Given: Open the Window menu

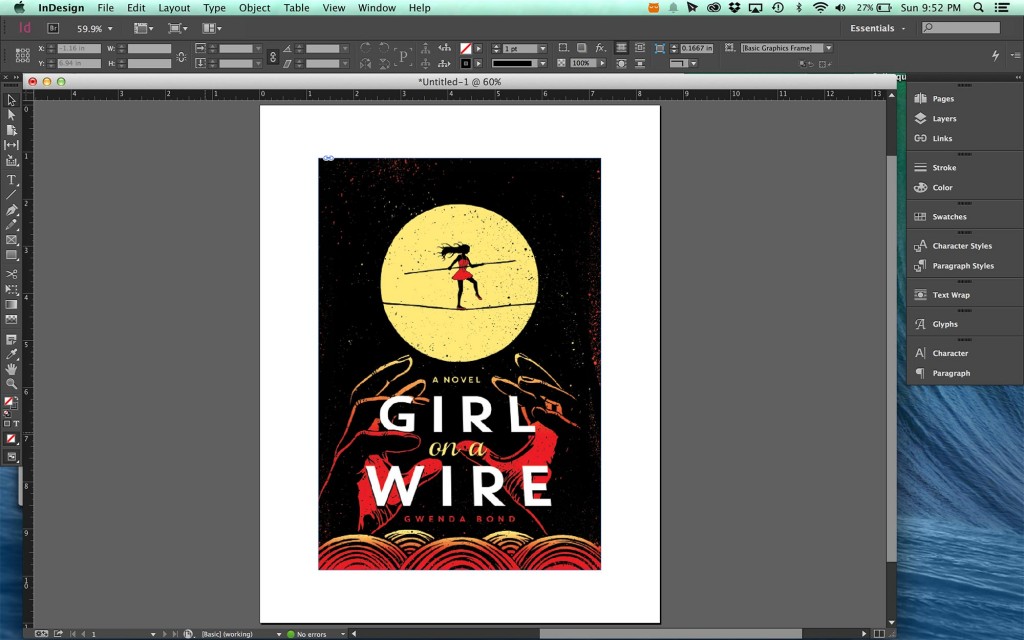Looking at the screenshot, I should pyautogui.click(x=377, y=8).
